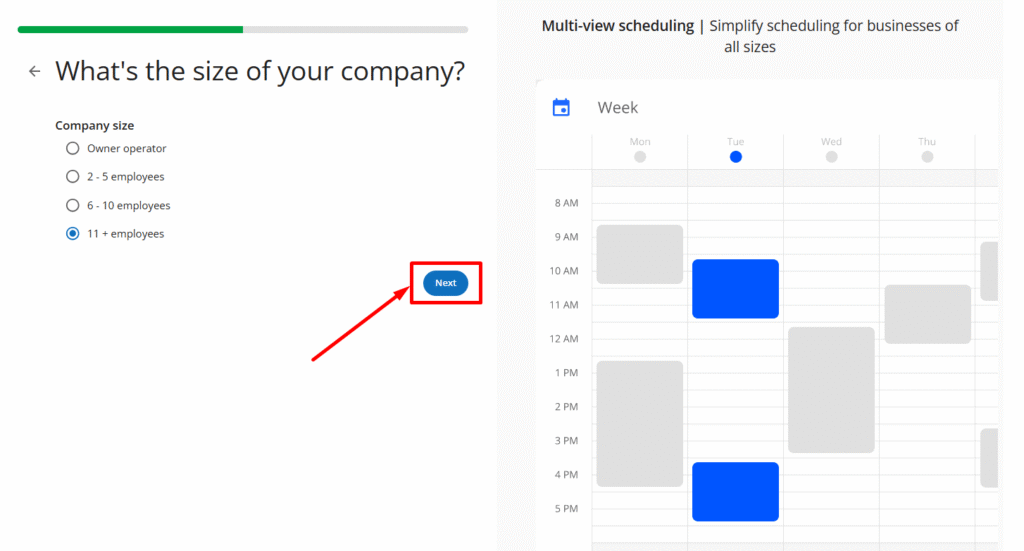Click the Wed day column header
Image resolution: width=1024 pixels, height=551 pixels.
pyautogui.click(x=831, y=142)
